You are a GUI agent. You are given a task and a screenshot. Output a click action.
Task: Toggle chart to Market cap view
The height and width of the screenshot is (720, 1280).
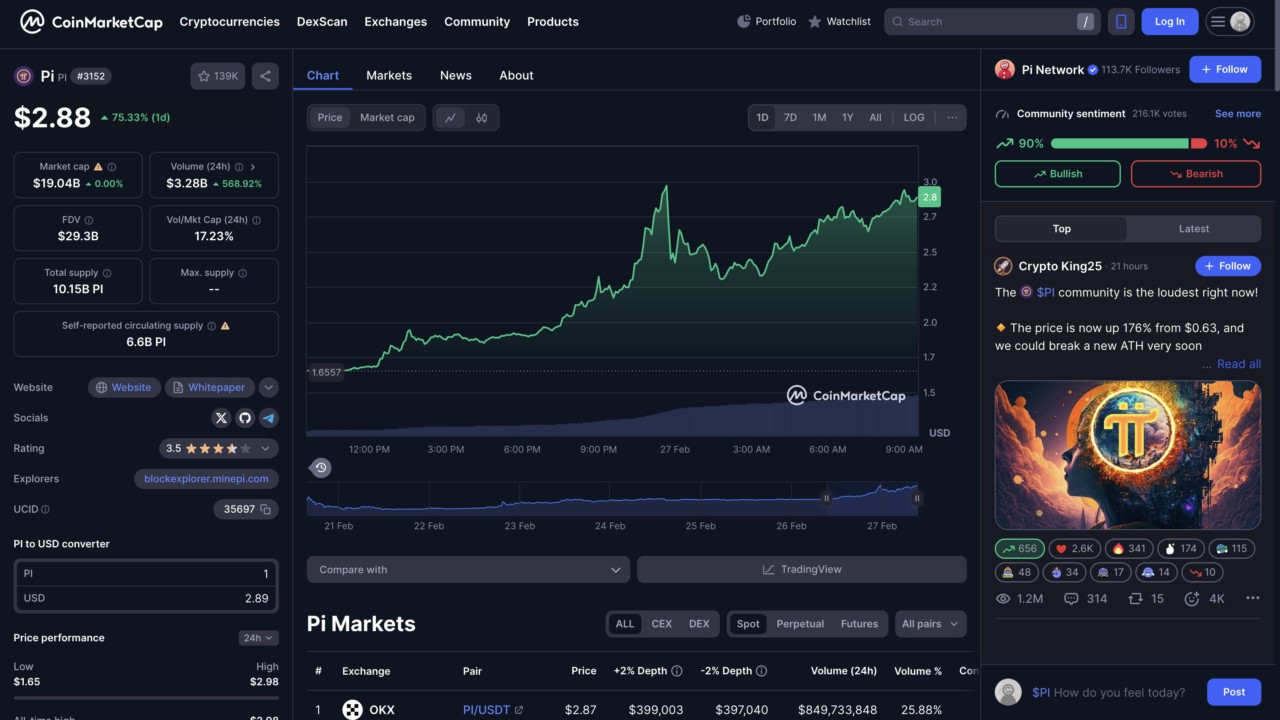[386, 118]
